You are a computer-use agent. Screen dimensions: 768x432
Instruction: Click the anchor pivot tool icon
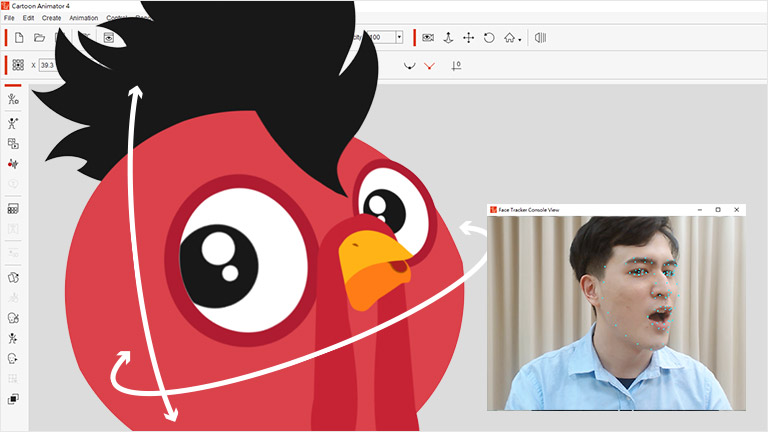point(448,38)
